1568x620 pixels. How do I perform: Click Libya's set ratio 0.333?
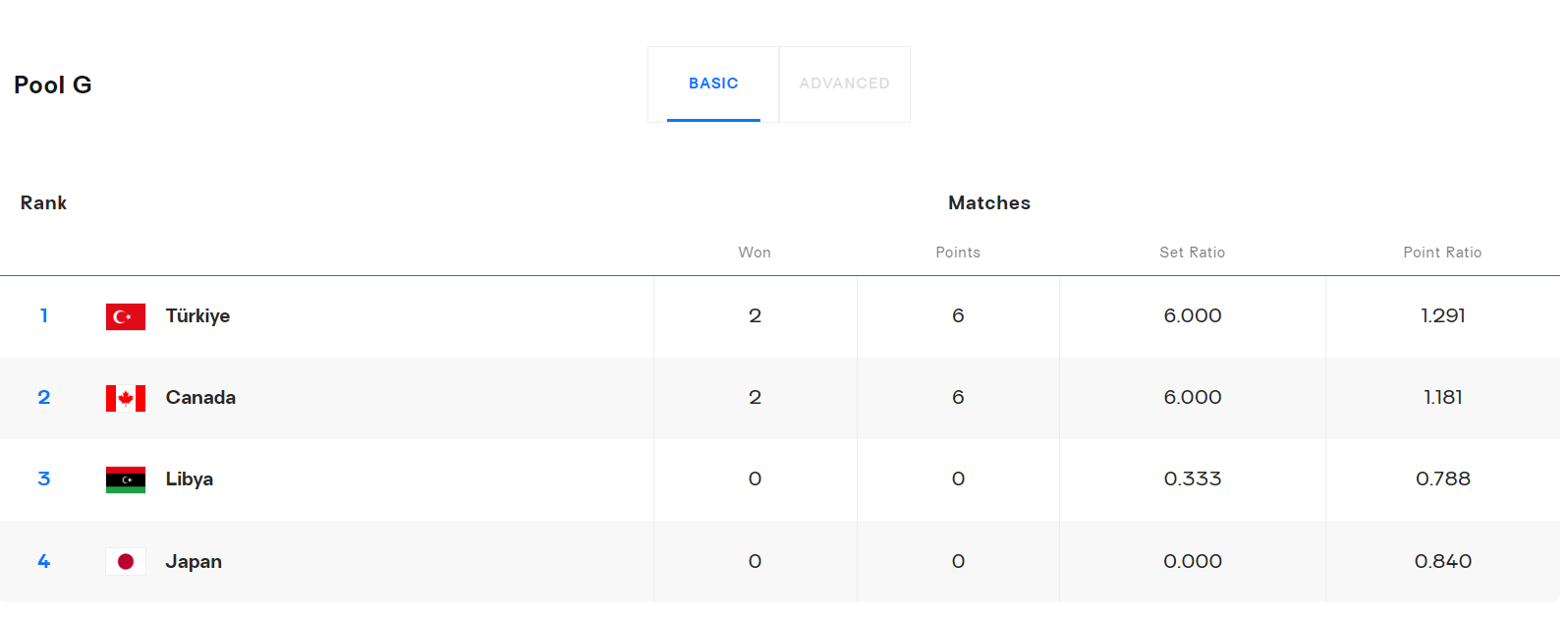pyautogui.click(x=1192, y=479)
